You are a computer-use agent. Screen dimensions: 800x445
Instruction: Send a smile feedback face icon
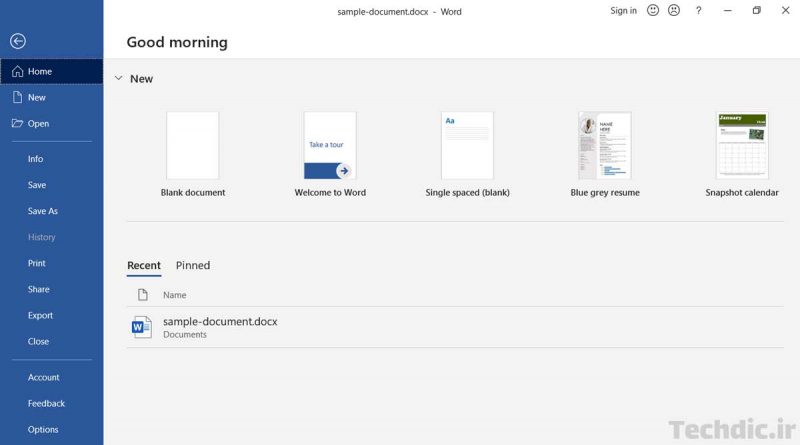click(653, 11)
